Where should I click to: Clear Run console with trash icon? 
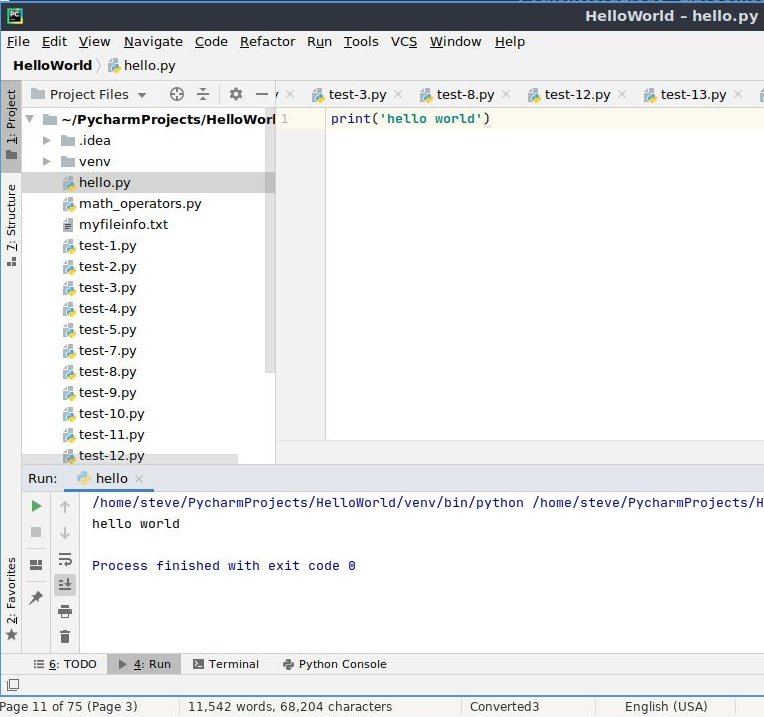coord(65,636)
